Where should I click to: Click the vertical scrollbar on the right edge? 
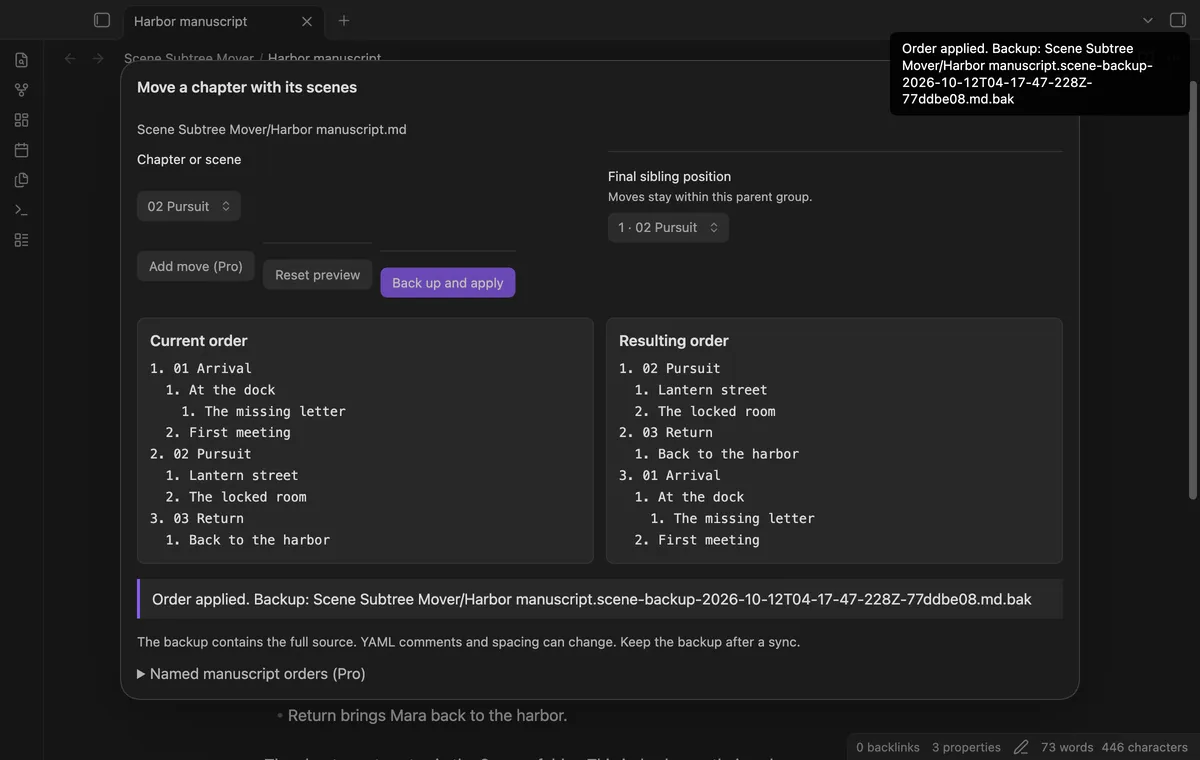click(x=1193, y=290)
